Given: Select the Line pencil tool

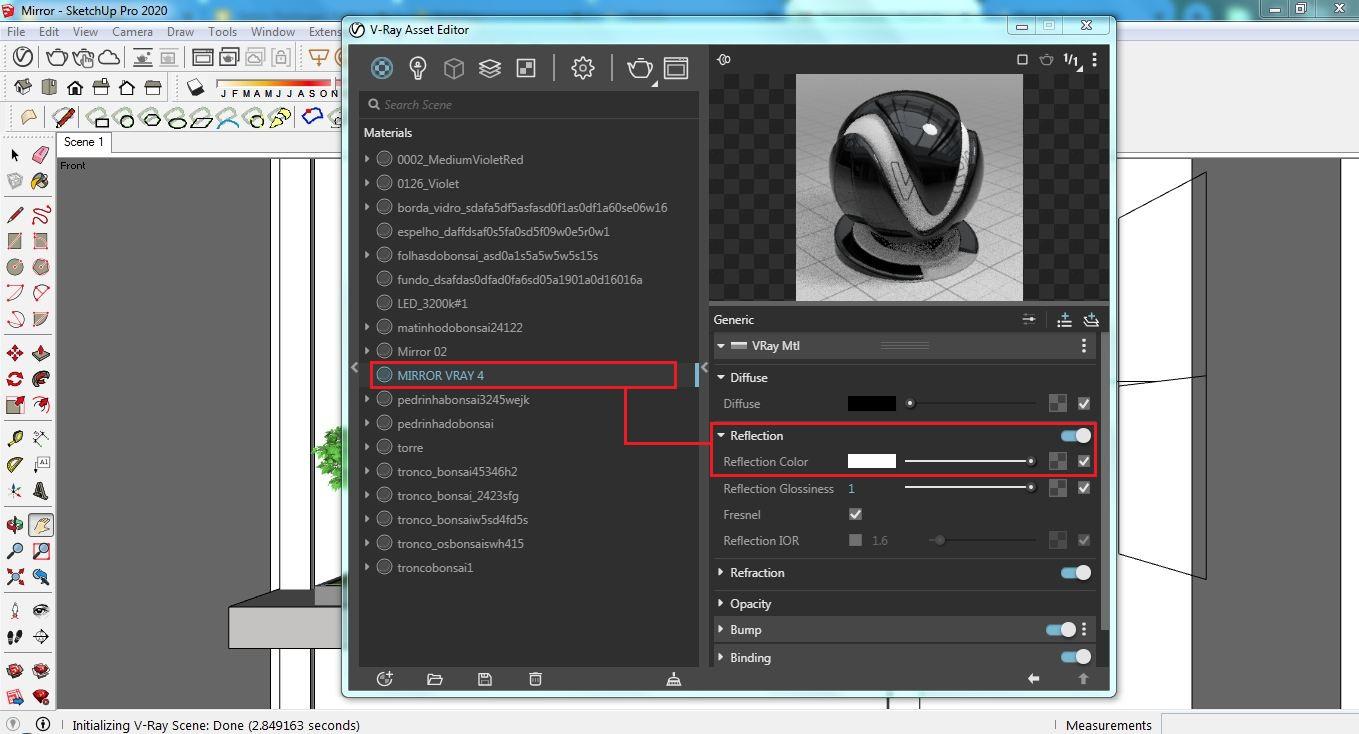Looking at the screenshot, I should tap(14, 215).
